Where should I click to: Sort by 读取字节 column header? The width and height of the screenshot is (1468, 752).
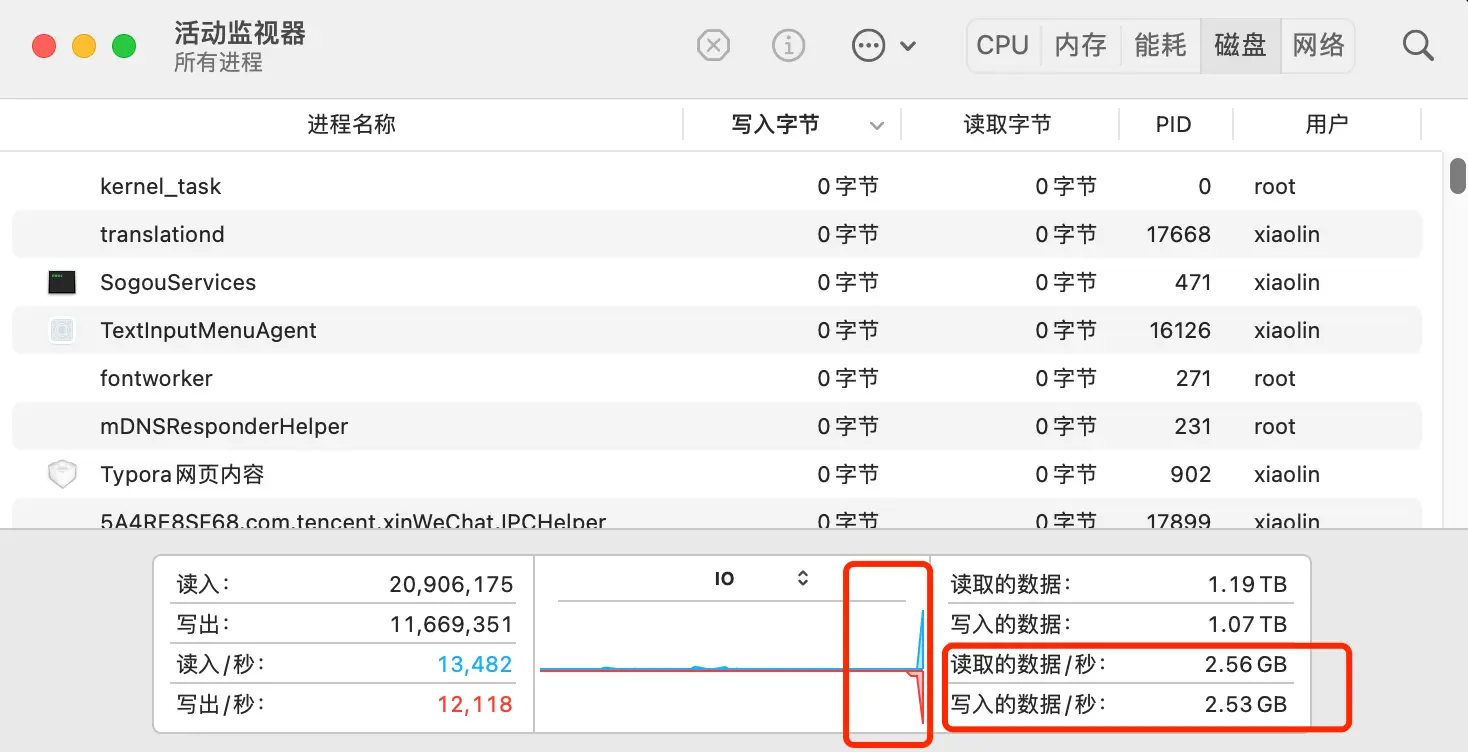click(1007, 125)
